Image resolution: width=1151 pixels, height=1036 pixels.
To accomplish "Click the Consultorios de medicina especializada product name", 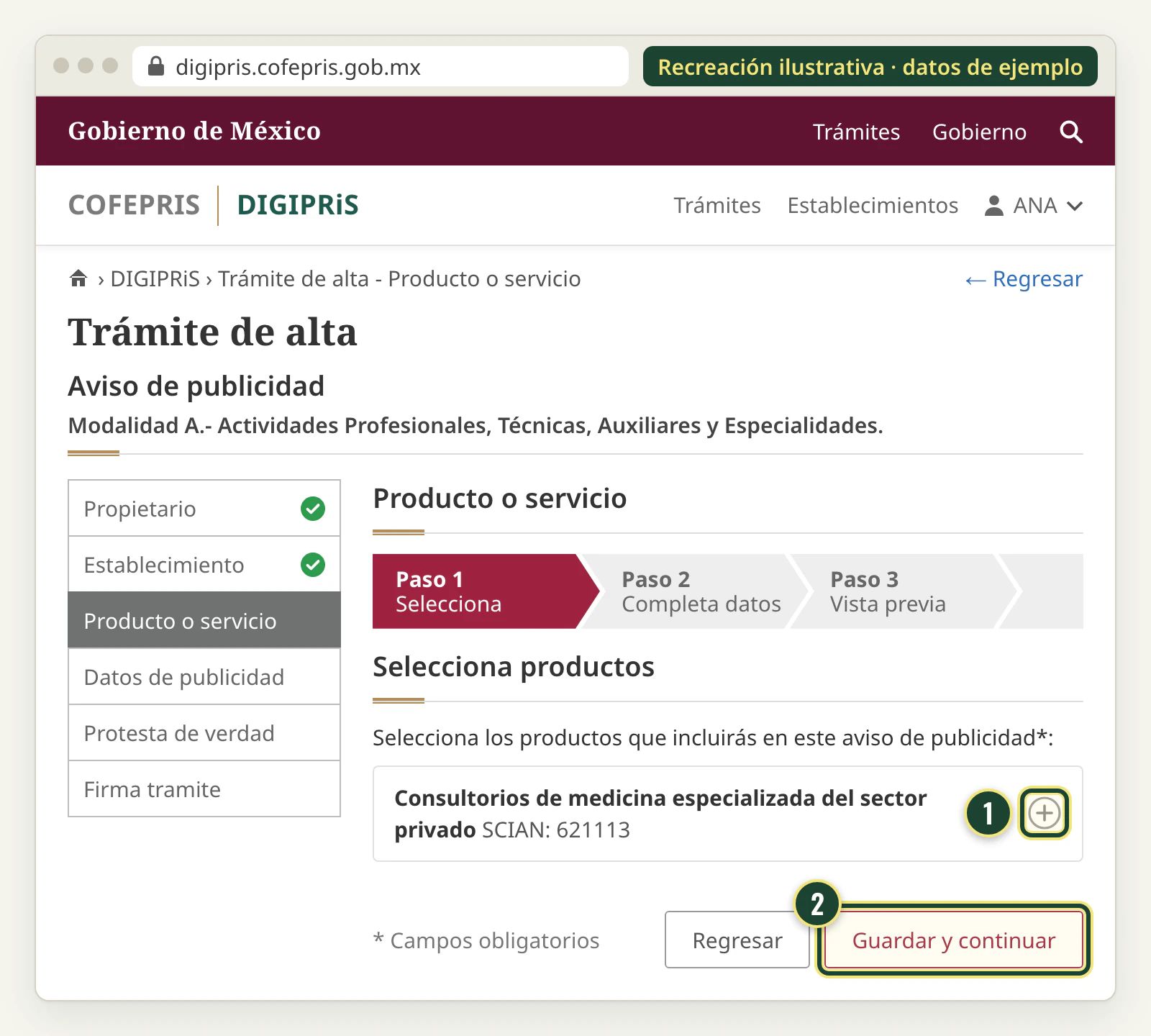I will 660,814.
